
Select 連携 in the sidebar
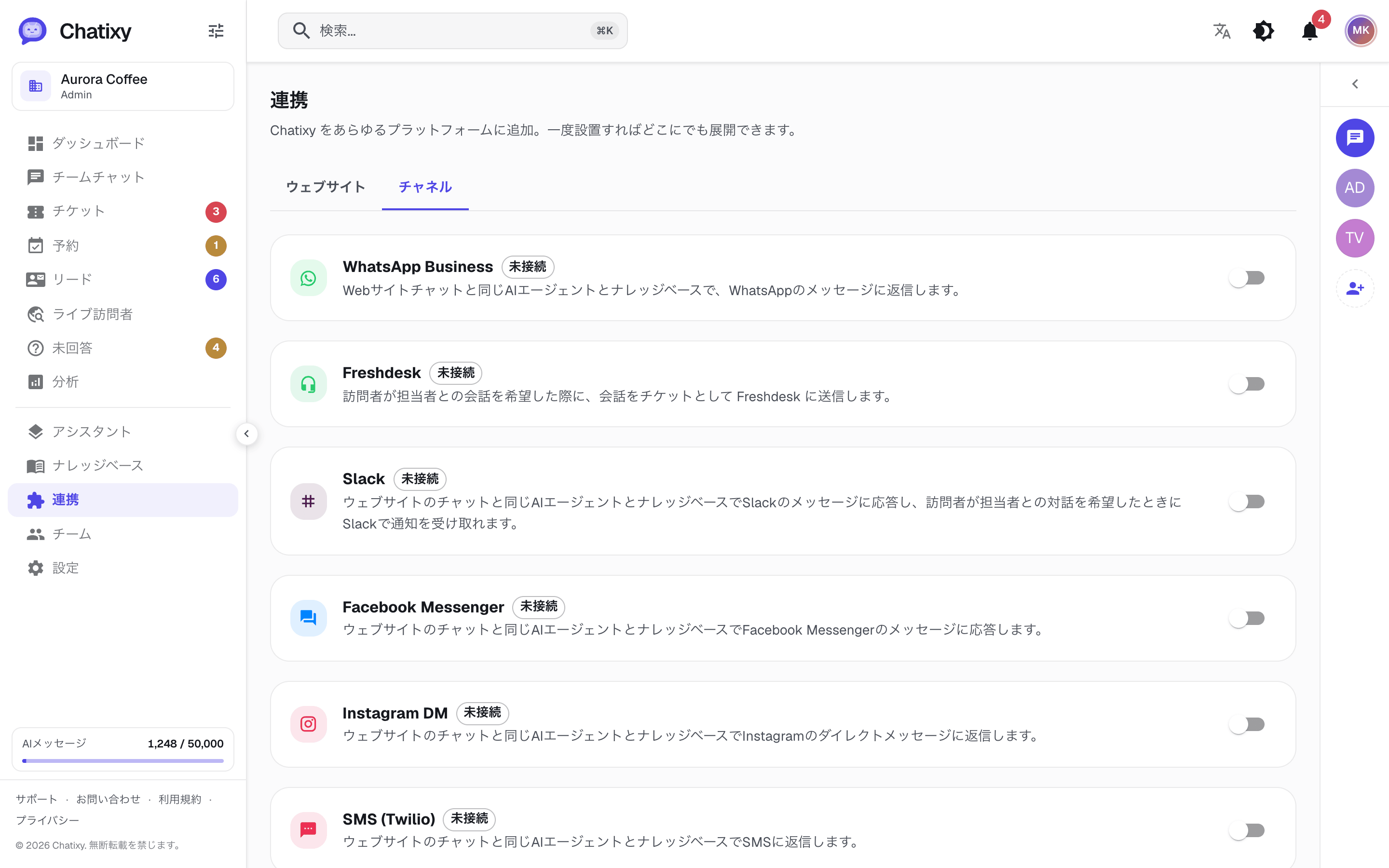[123, 500]
